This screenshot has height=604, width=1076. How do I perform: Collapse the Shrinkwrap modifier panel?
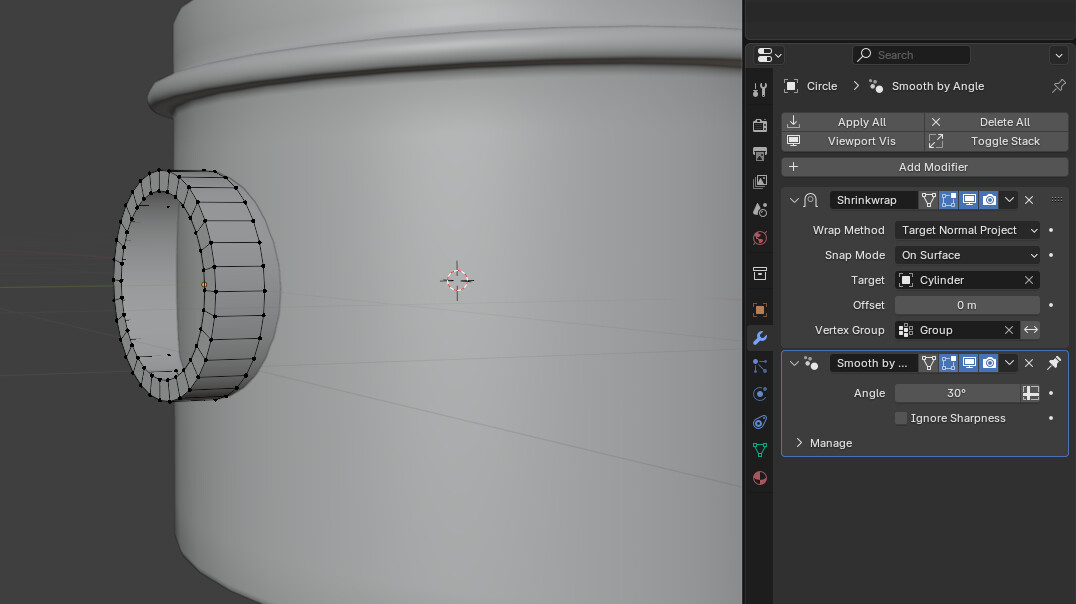794,200
